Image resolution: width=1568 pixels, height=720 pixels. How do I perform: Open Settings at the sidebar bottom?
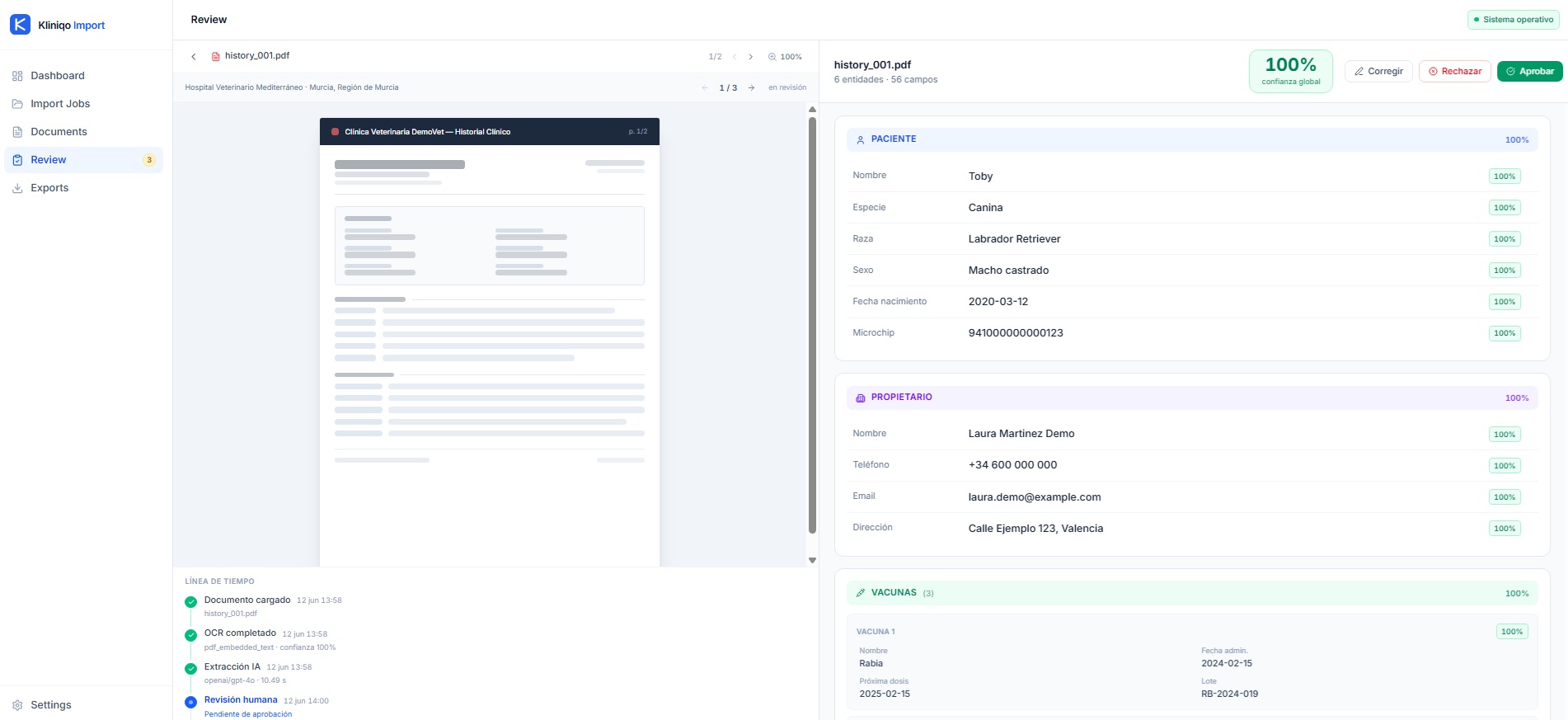point(84,705)
